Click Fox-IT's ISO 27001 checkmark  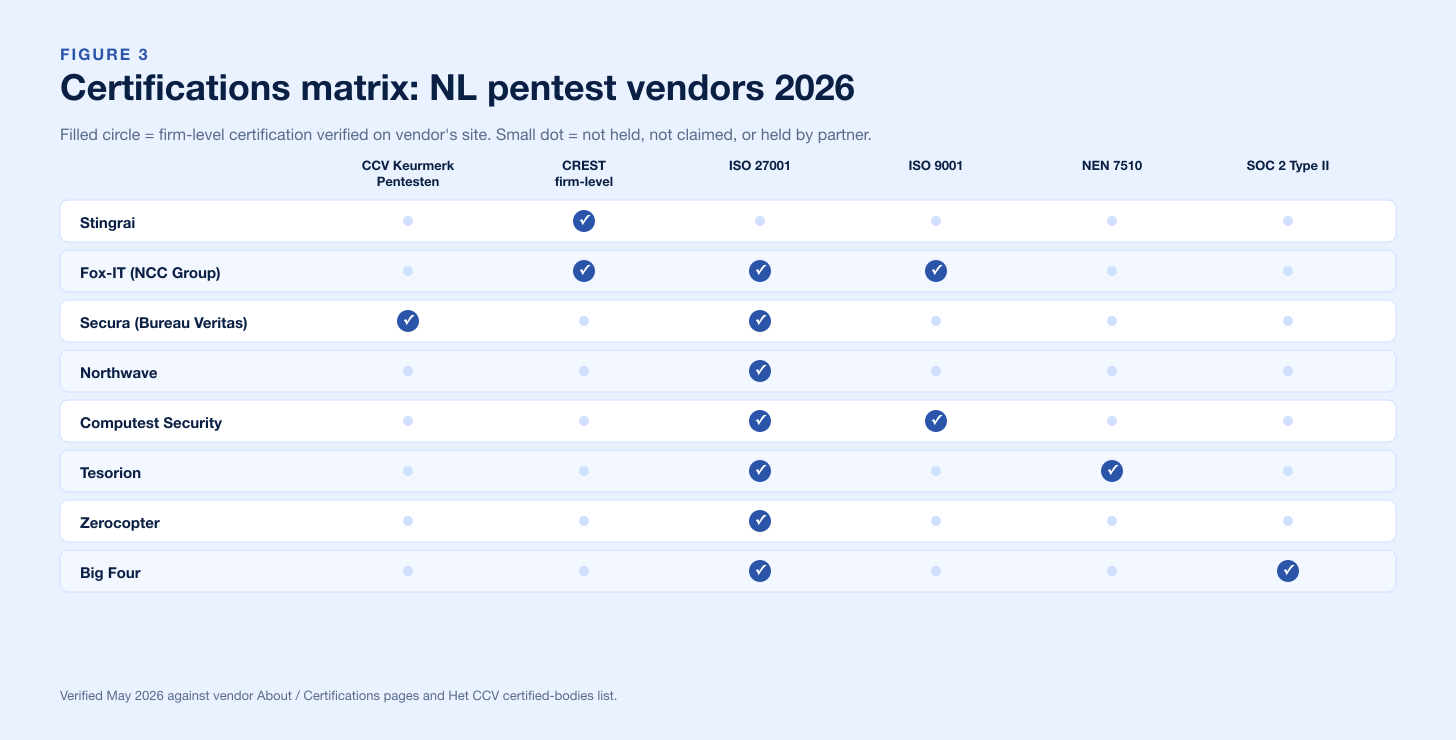coord(760,271)
